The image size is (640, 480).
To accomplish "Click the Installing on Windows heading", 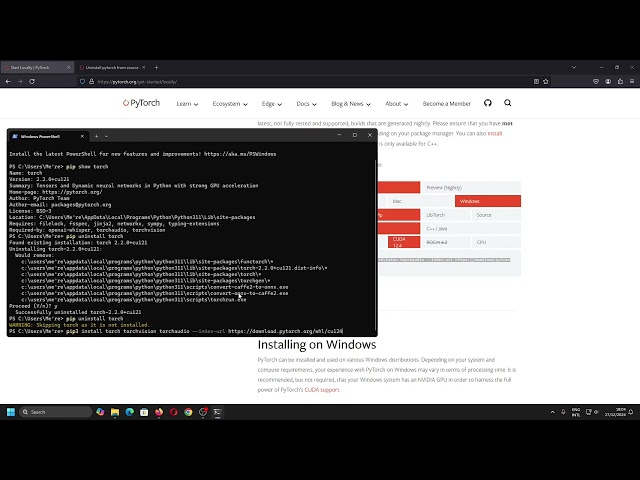I will (x=317, y=344).
